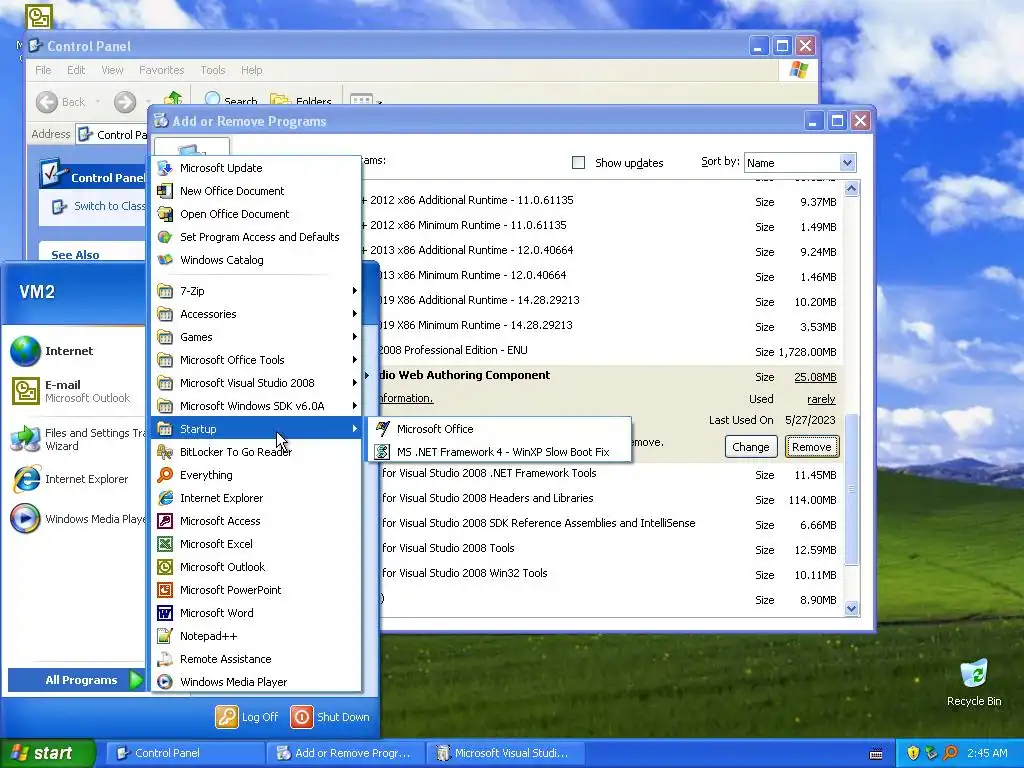The height and width of the screenshot is (768, 1024).
Task: Click the 25.08MB size link
Action: point(815,377)
